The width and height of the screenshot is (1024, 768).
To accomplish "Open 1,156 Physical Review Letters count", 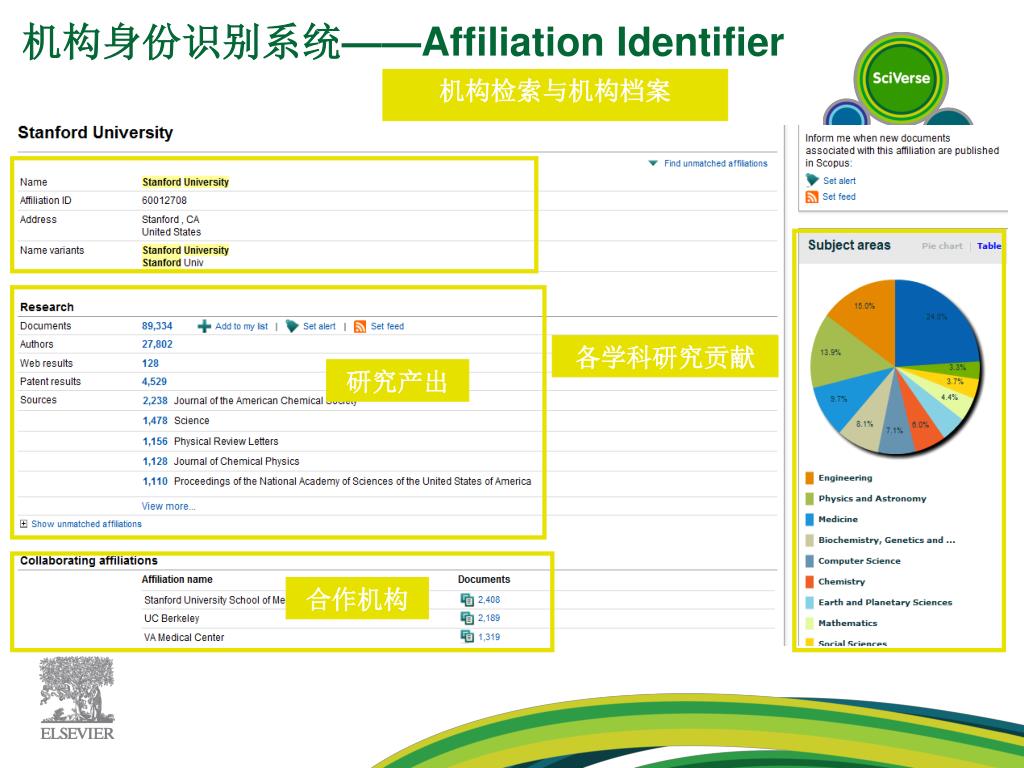I will point(155,441).
